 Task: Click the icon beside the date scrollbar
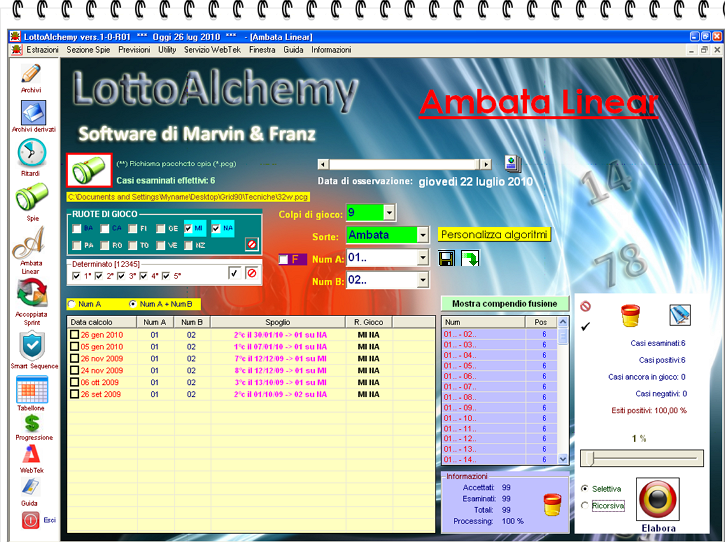(513, 164)
